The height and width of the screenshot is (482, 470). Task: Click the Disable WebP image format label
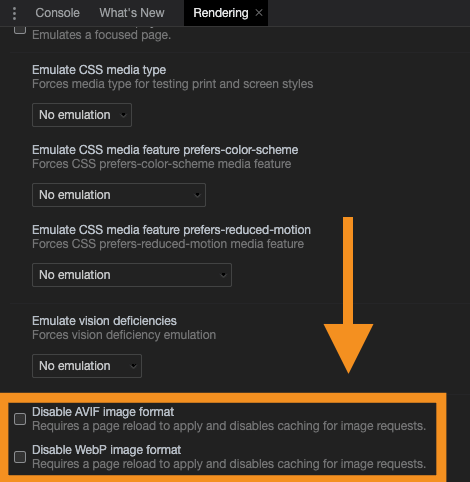[x=107, y=450]
